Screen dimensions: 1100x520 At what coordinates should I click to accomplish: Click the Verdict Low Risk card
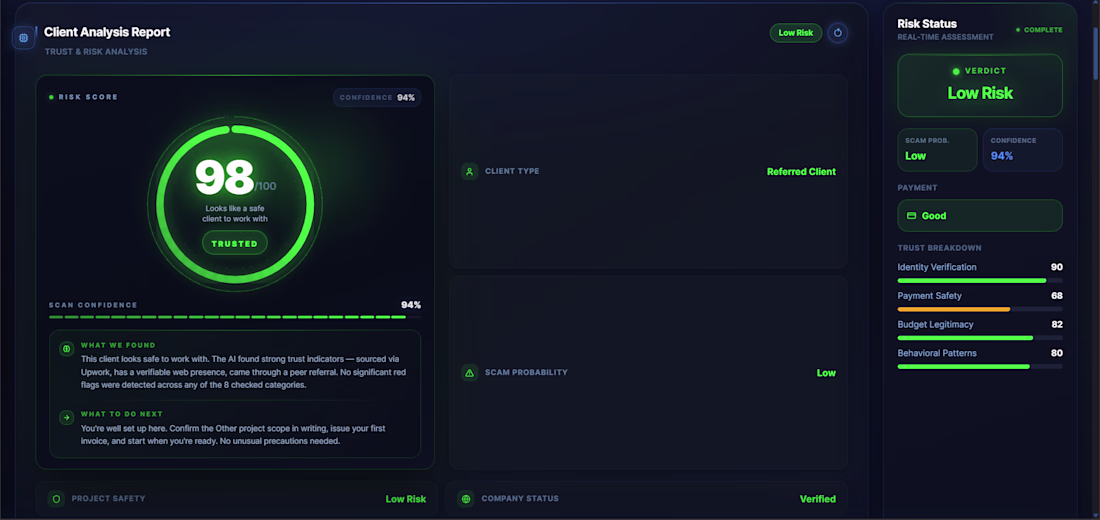pos(979,86)
